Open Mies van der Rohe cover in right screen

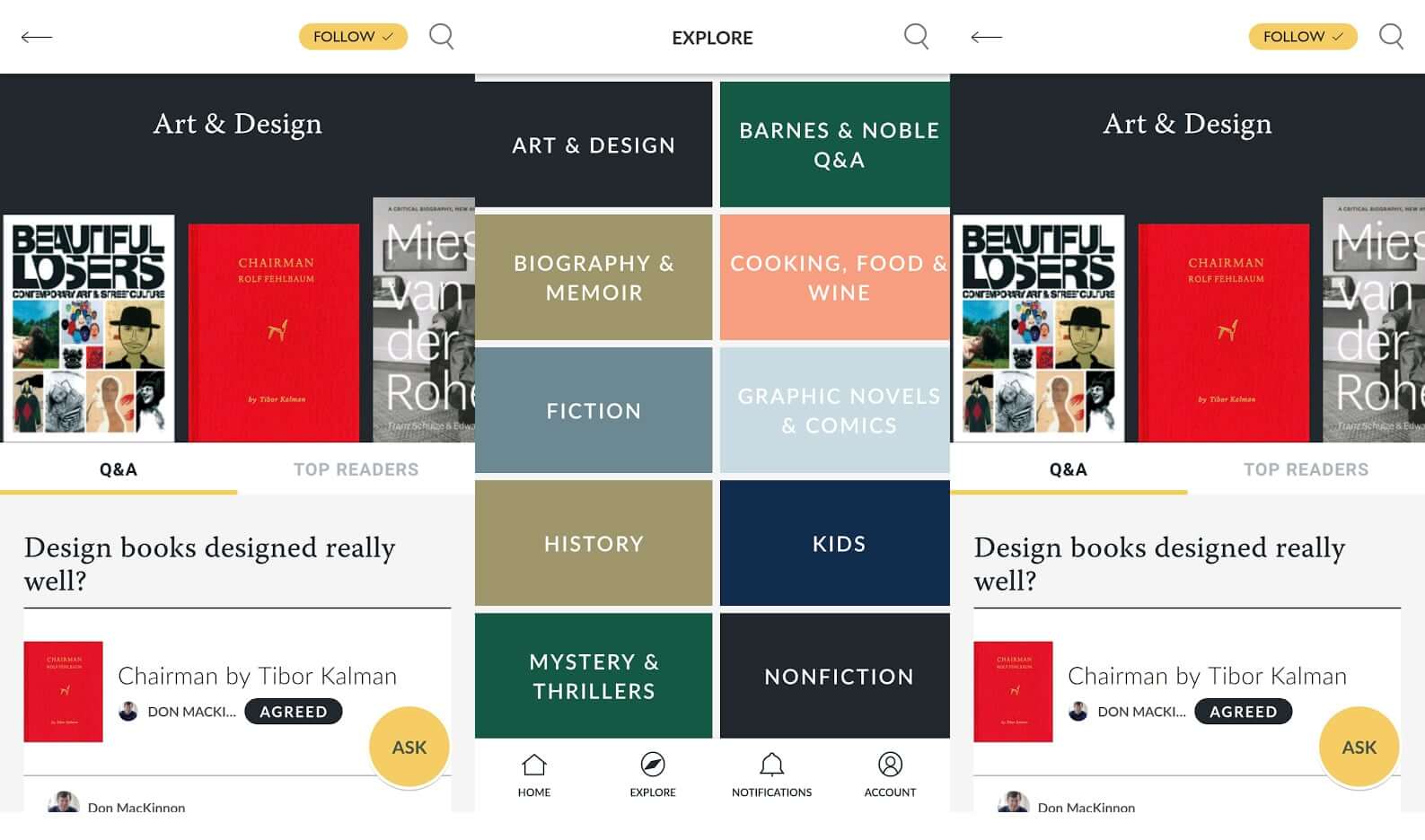click(1374, 319)
